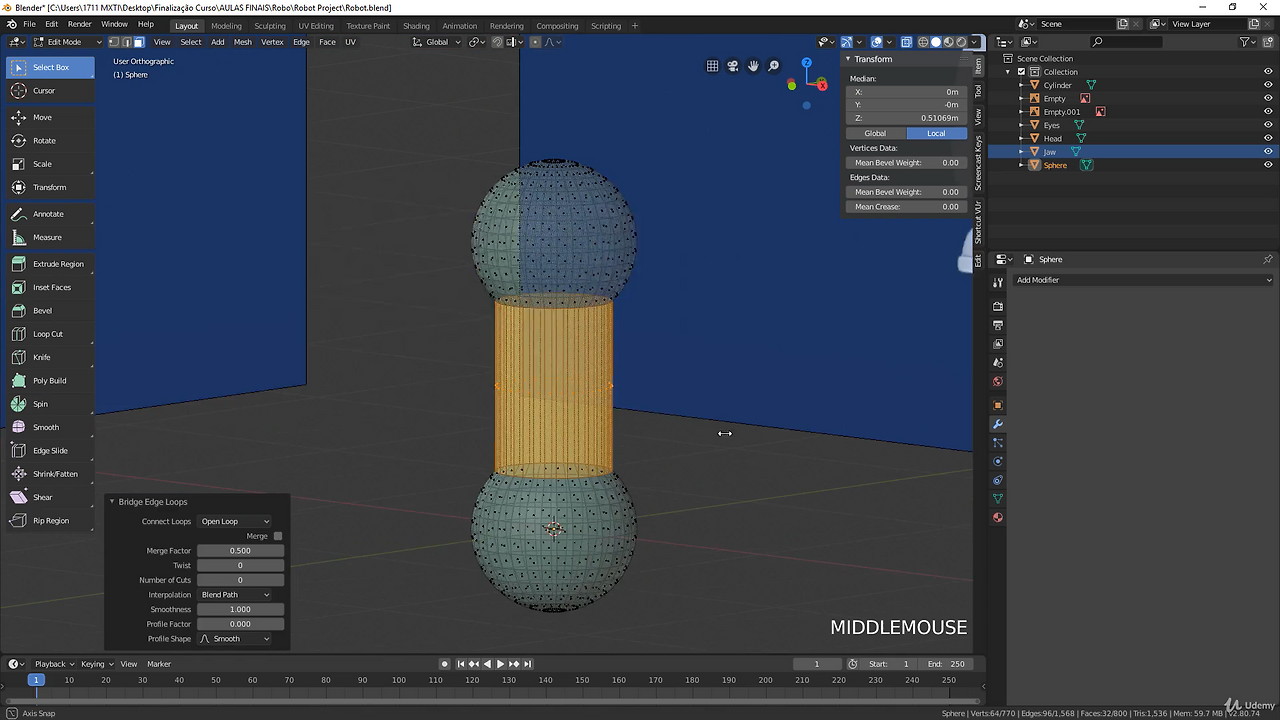Enable the Merge checkbox

click(x=278, y=536)
